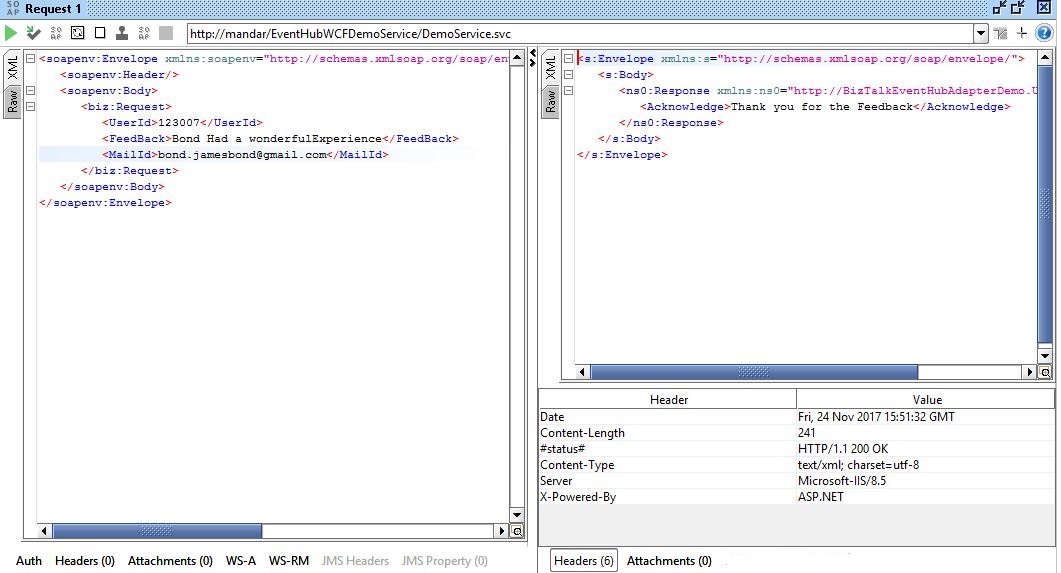
Task: Select the Server header row
Action: 796,481
